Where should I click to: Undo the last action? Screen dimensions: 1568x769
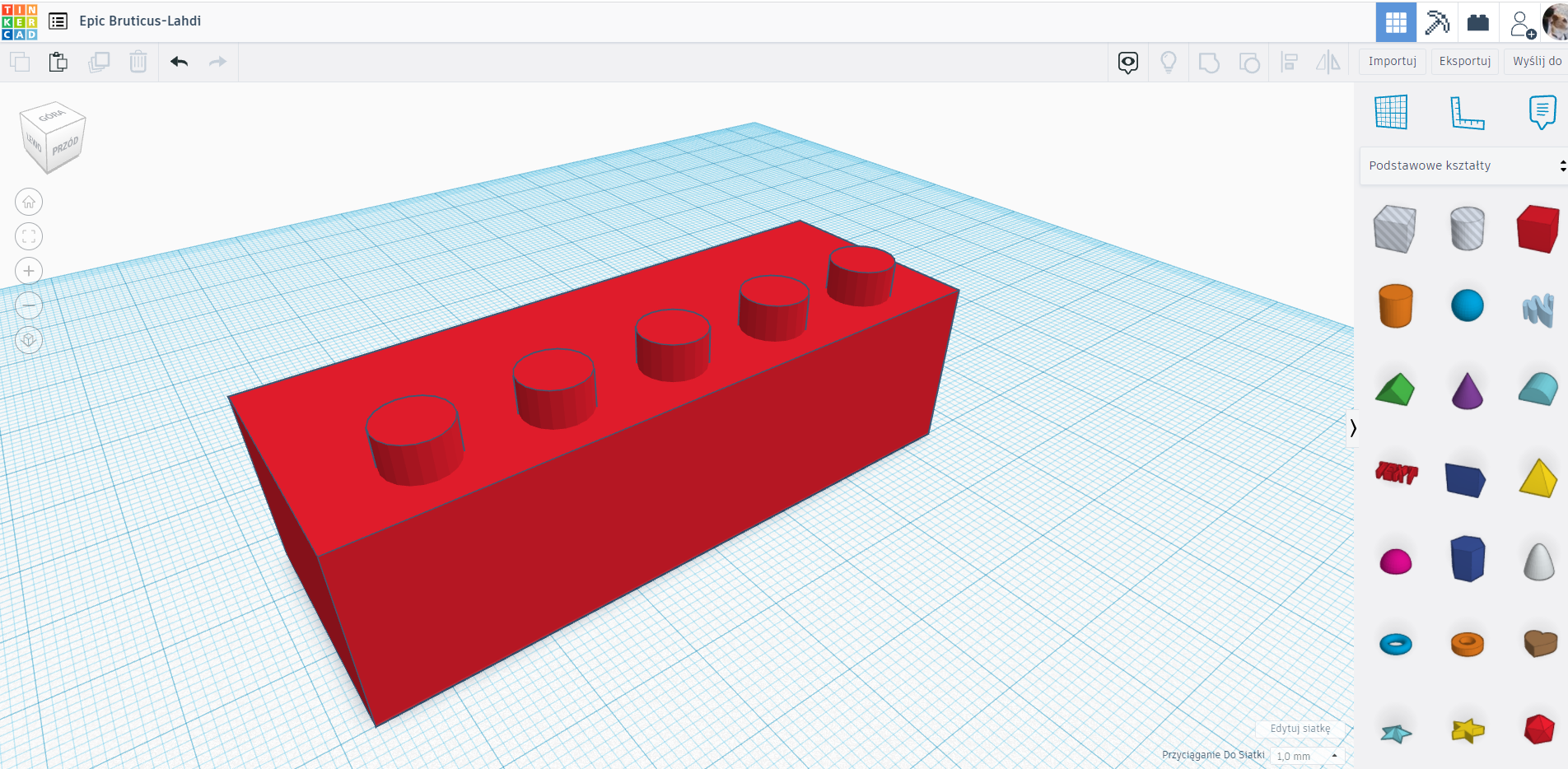[x=179, y=62]
